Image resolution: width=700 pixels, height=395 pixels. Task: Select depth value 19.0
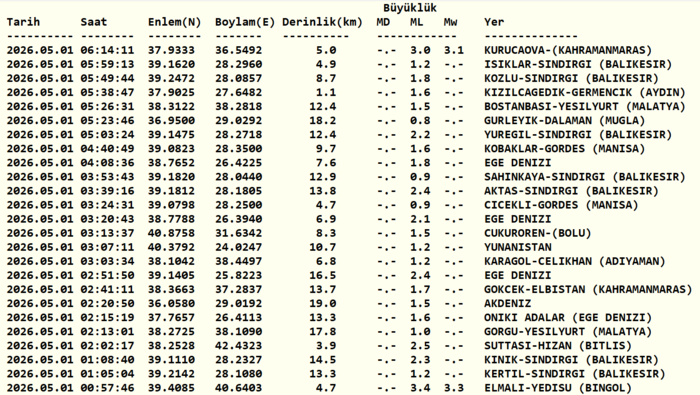click(x=323, y=304)
